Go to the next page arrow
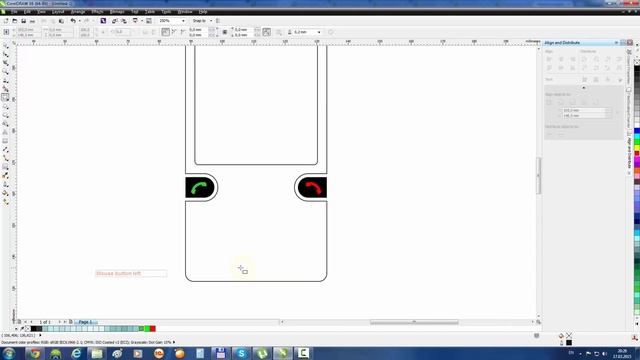The width and height of the screenshot is (640, 360). (x=59, y=322)
